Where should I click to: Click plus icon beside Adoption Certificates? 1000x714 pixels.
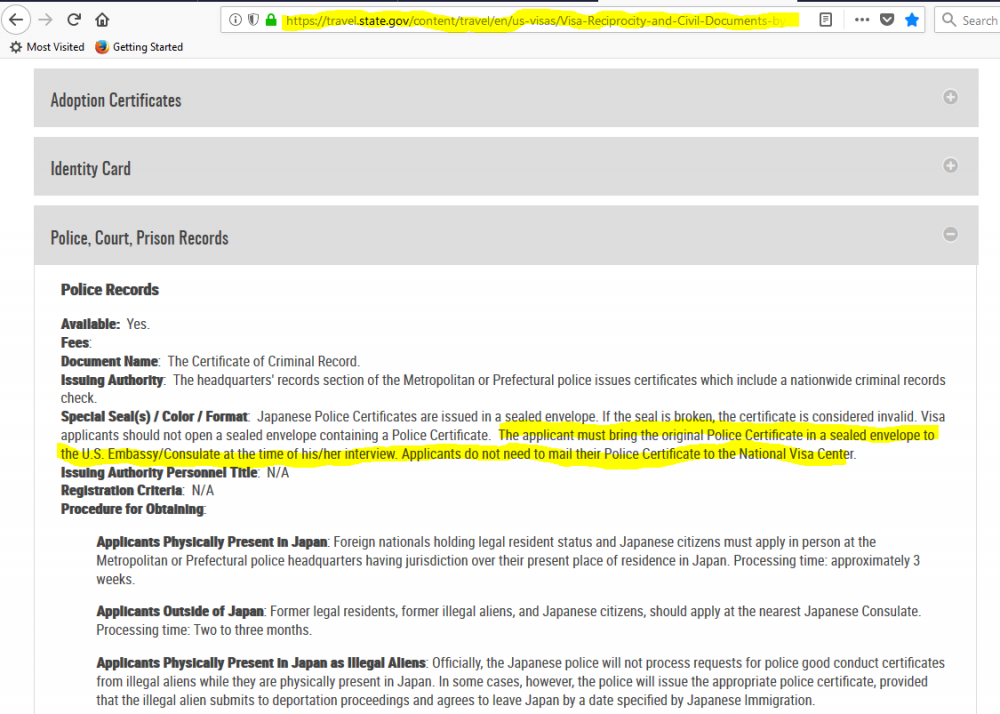[x=950, y=97]
